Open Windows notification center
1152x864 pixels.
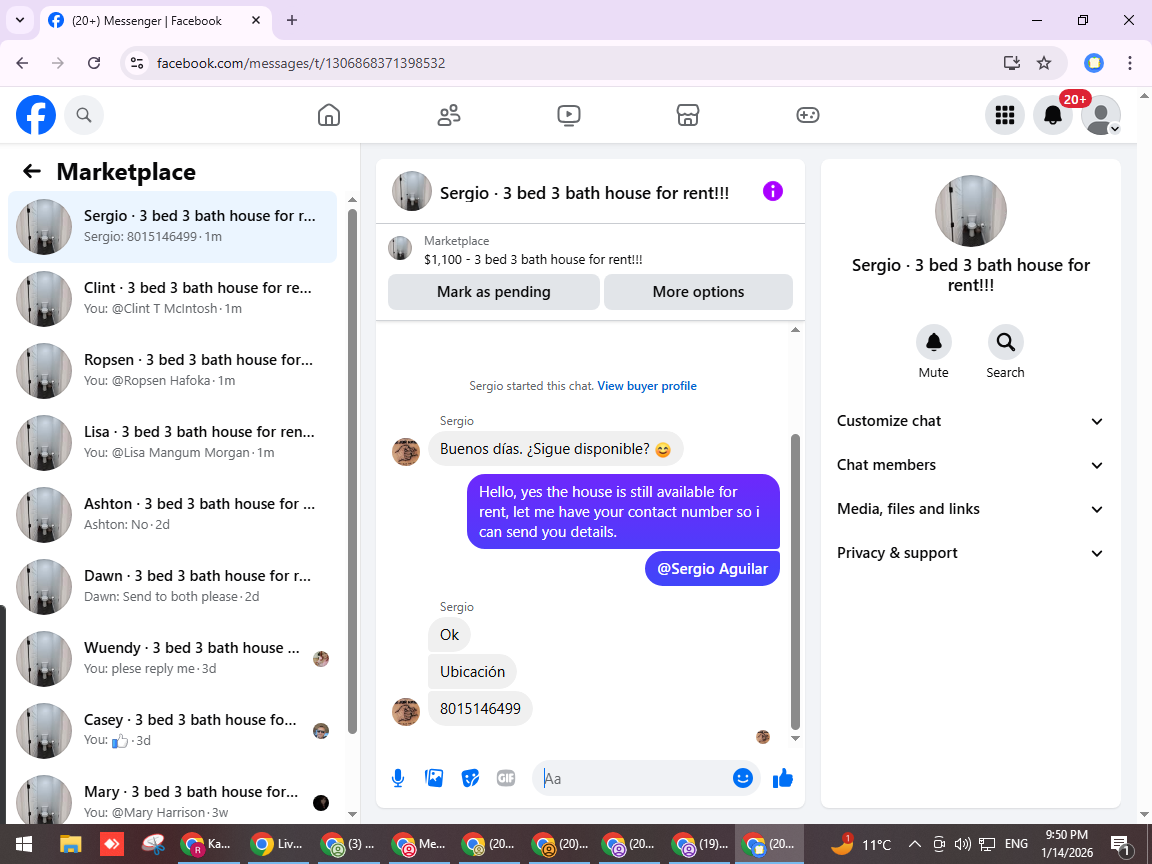(1121, 844)
